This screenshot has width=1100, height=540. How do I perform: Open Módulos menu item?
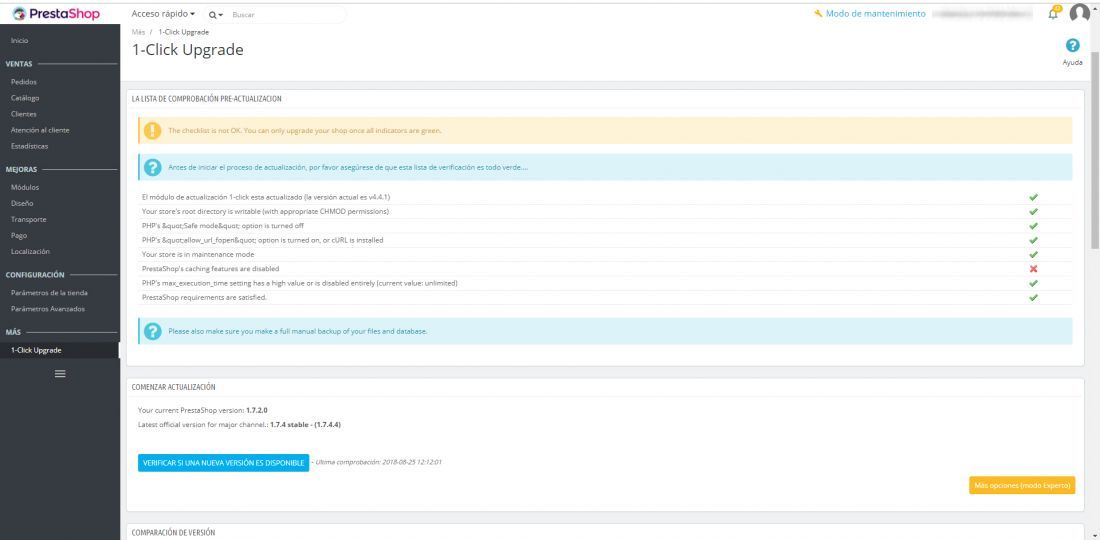[25, 187]
